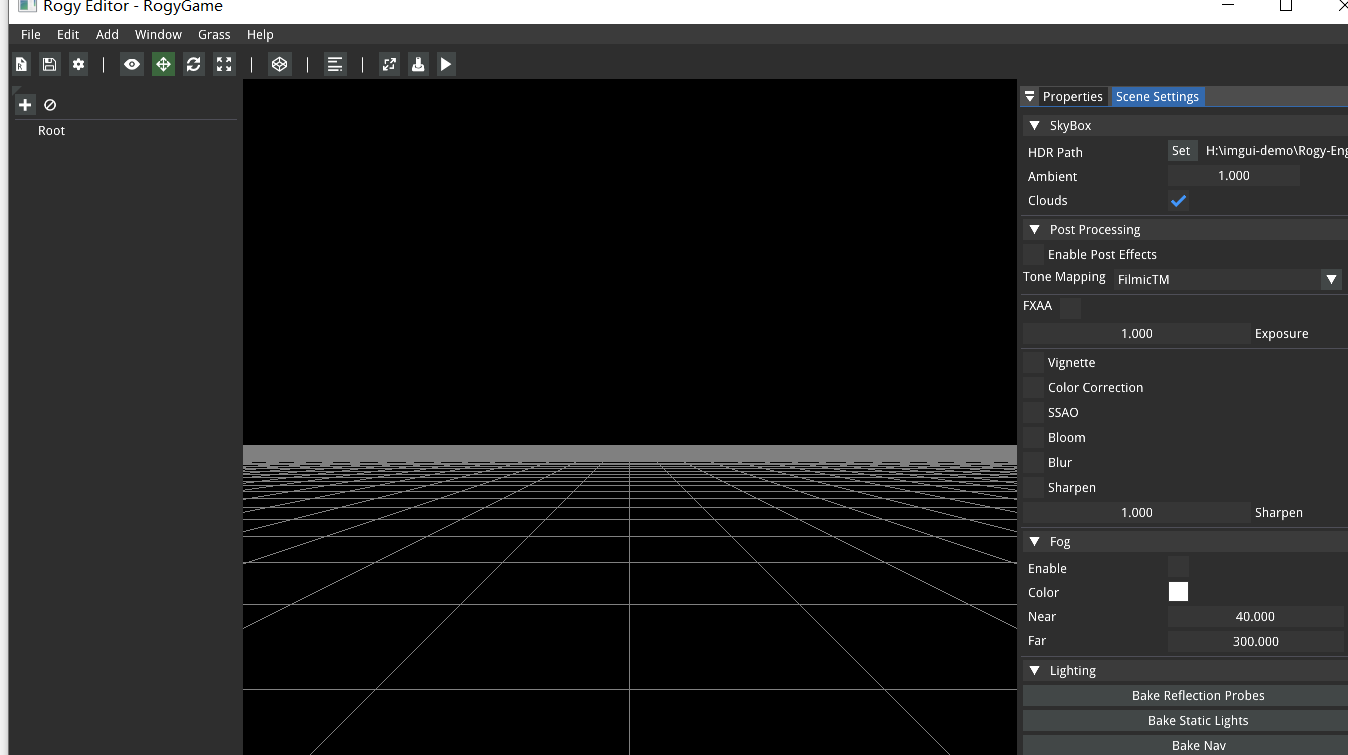Open the Window menu
This screenshot has width=1348, height=755.
pyautogui.click(x=158, y=34)
